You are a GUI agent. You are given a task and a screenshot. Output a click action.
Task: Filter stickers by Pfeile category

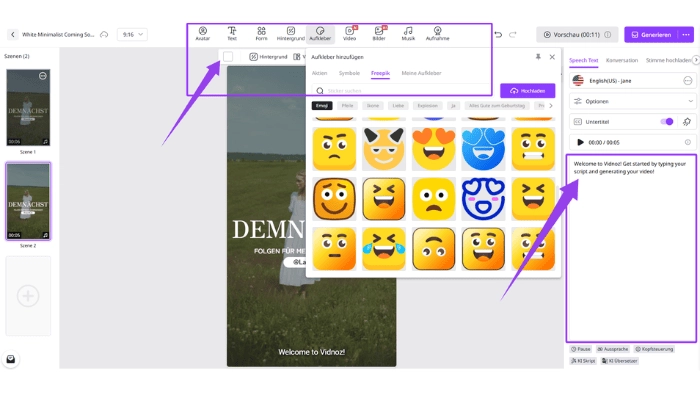[x=347, y=106]
